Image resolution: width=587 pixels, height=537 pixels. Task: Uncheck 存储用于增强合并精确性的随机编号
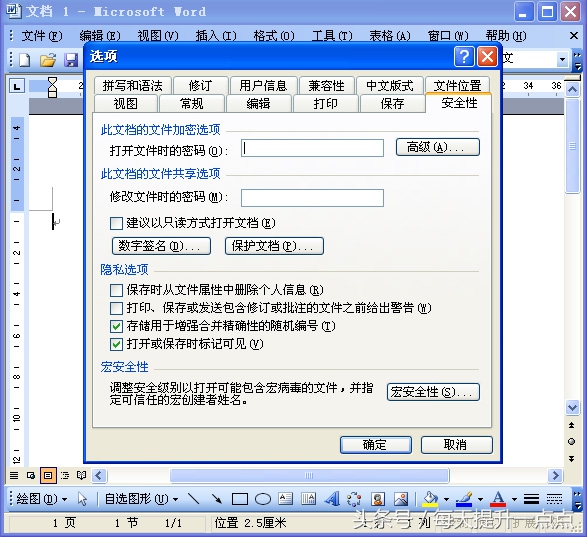[x=116, y=326]
